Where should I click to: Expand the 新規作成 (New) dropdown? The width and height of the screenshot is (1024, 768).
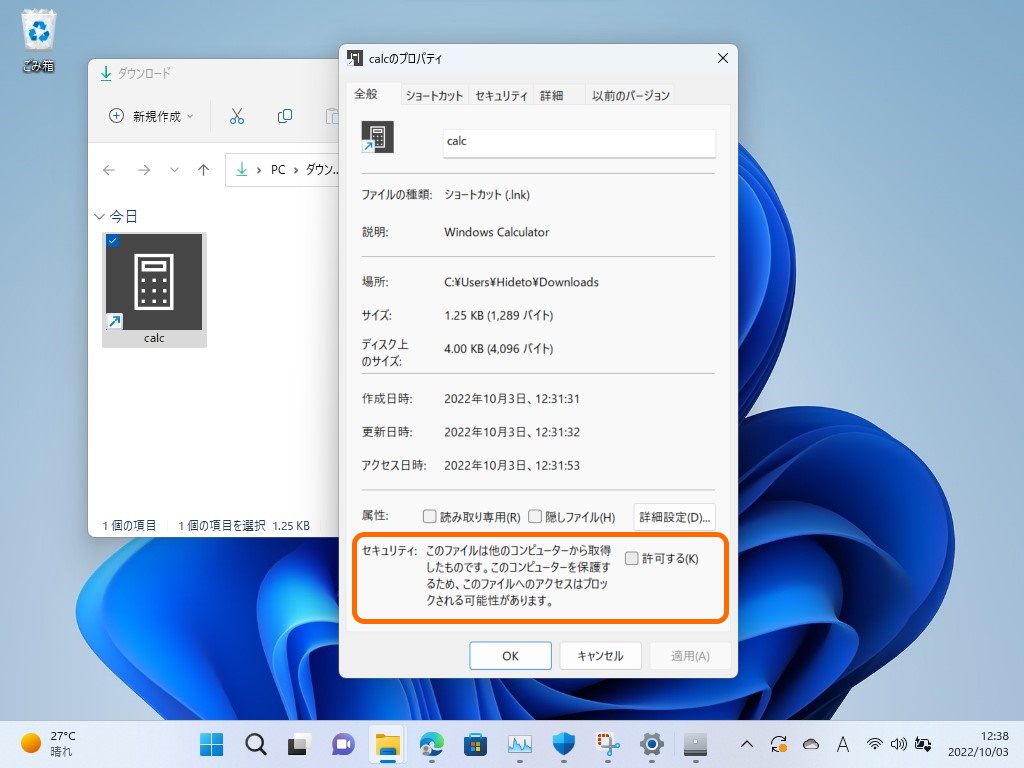[x=189, y=116]
